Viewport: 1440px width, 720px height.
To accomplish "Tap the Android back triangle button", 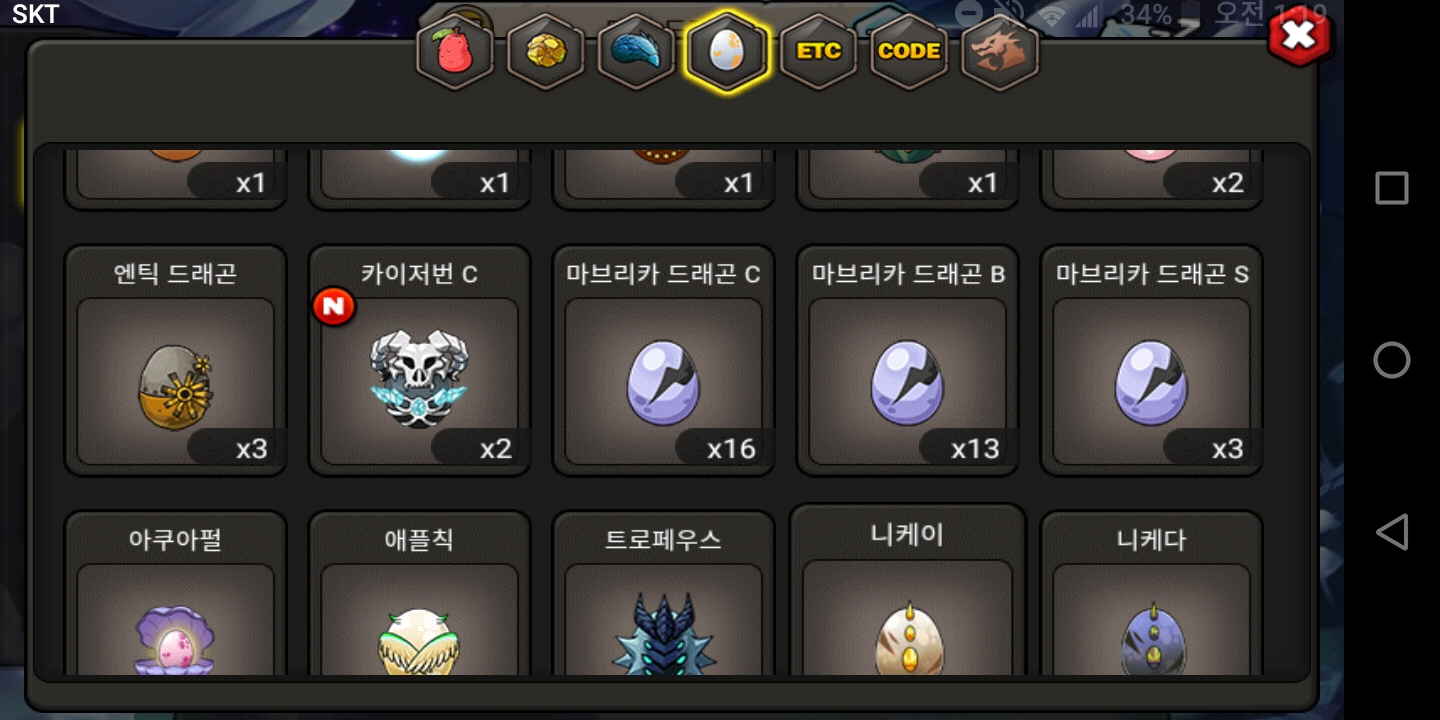I will point(1392,532).
